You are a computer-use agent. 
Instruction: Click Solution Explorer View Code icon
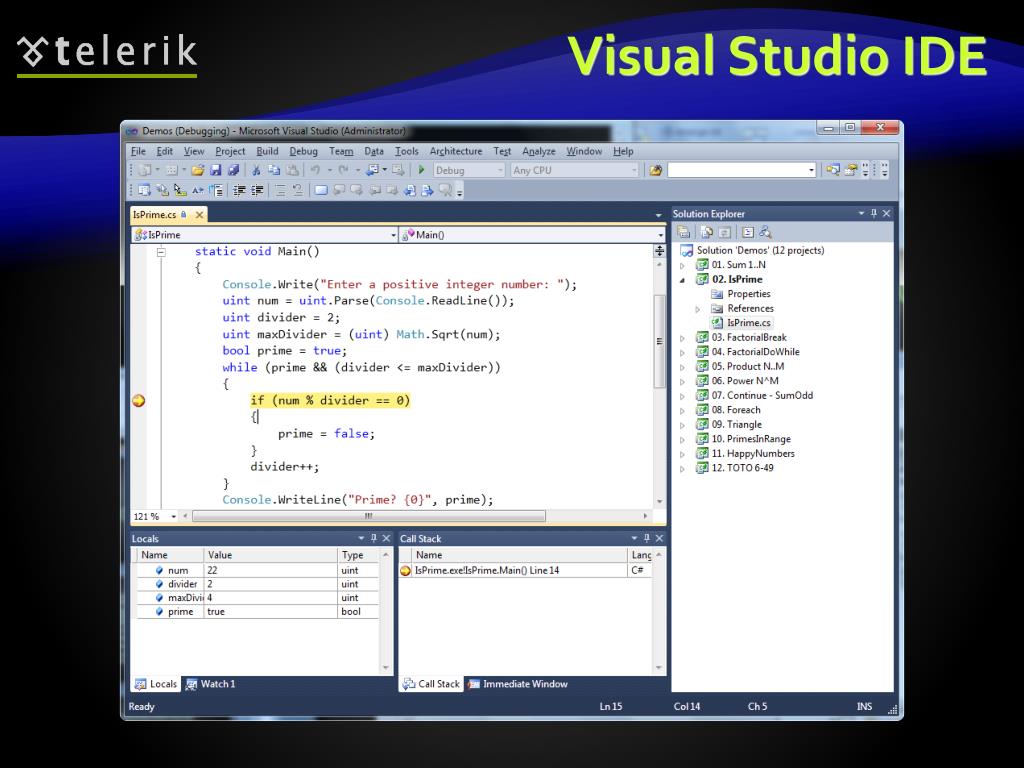coord(748,232)
